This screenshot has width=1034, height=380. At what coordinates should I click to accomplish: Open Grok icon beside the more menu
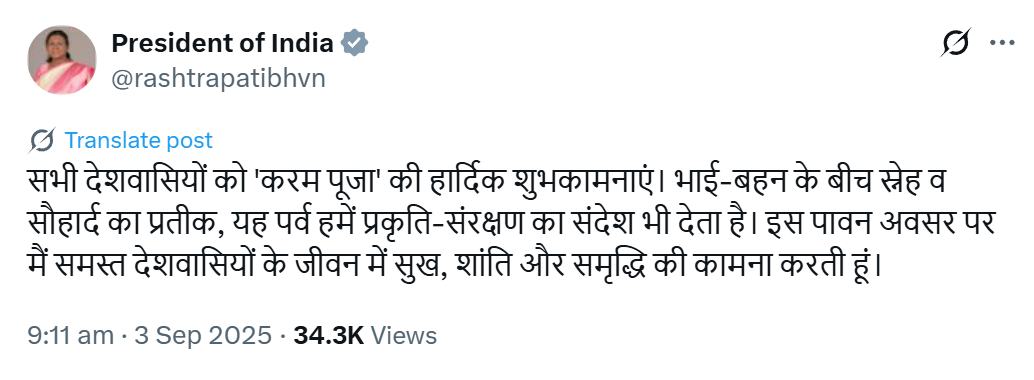point(956,42)
